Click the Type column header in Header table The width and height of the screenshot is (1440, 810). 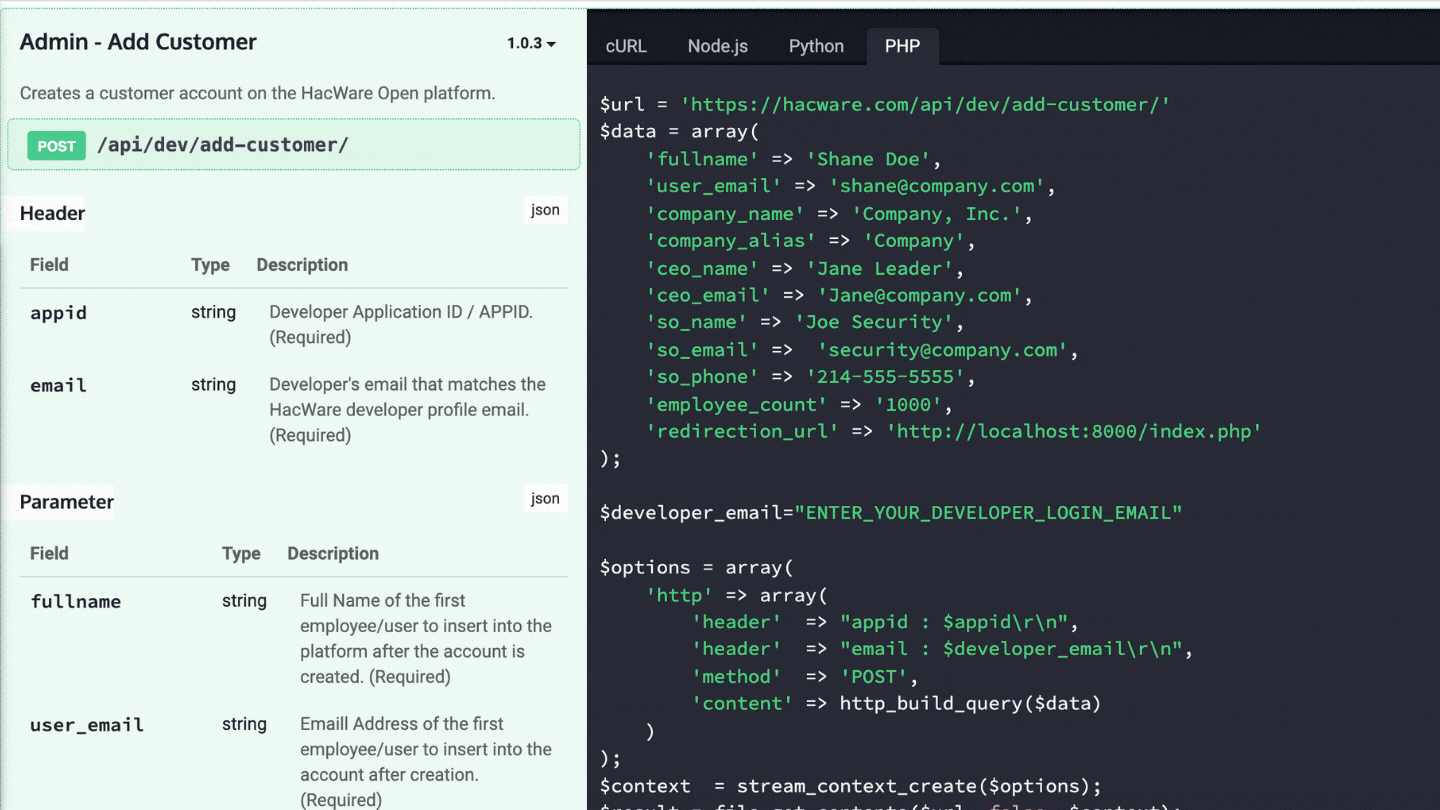(x=210, y=265)
